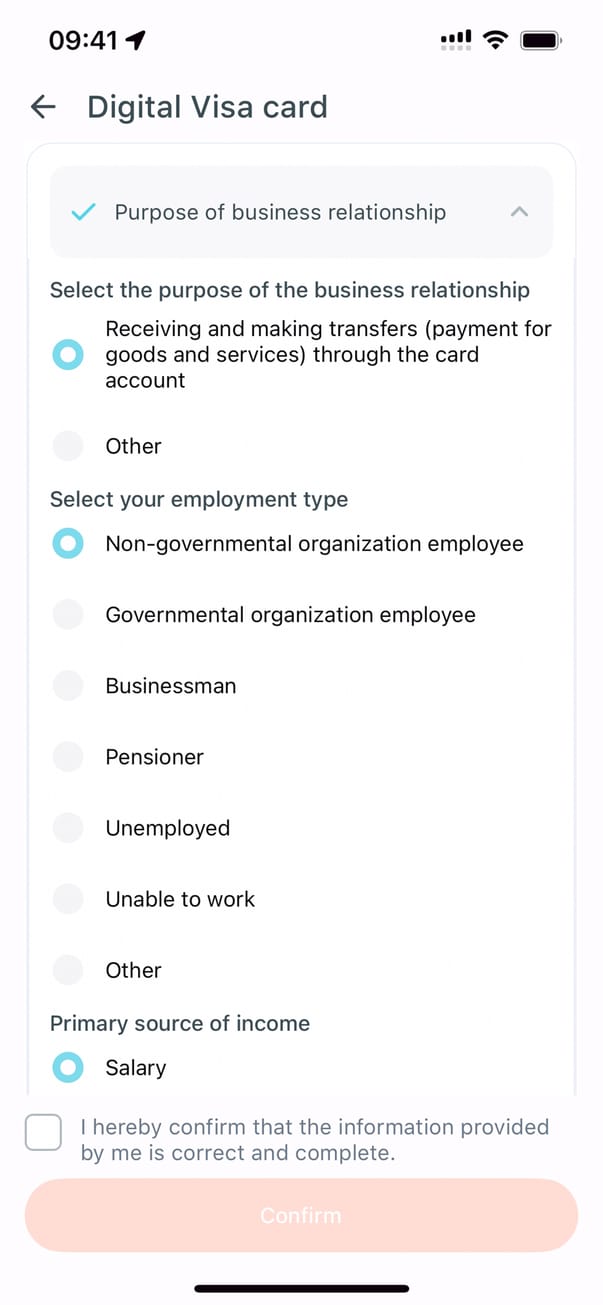Tap the Wi-Fi status icon
Screen dimensions: 603x1305
(494, 40)
